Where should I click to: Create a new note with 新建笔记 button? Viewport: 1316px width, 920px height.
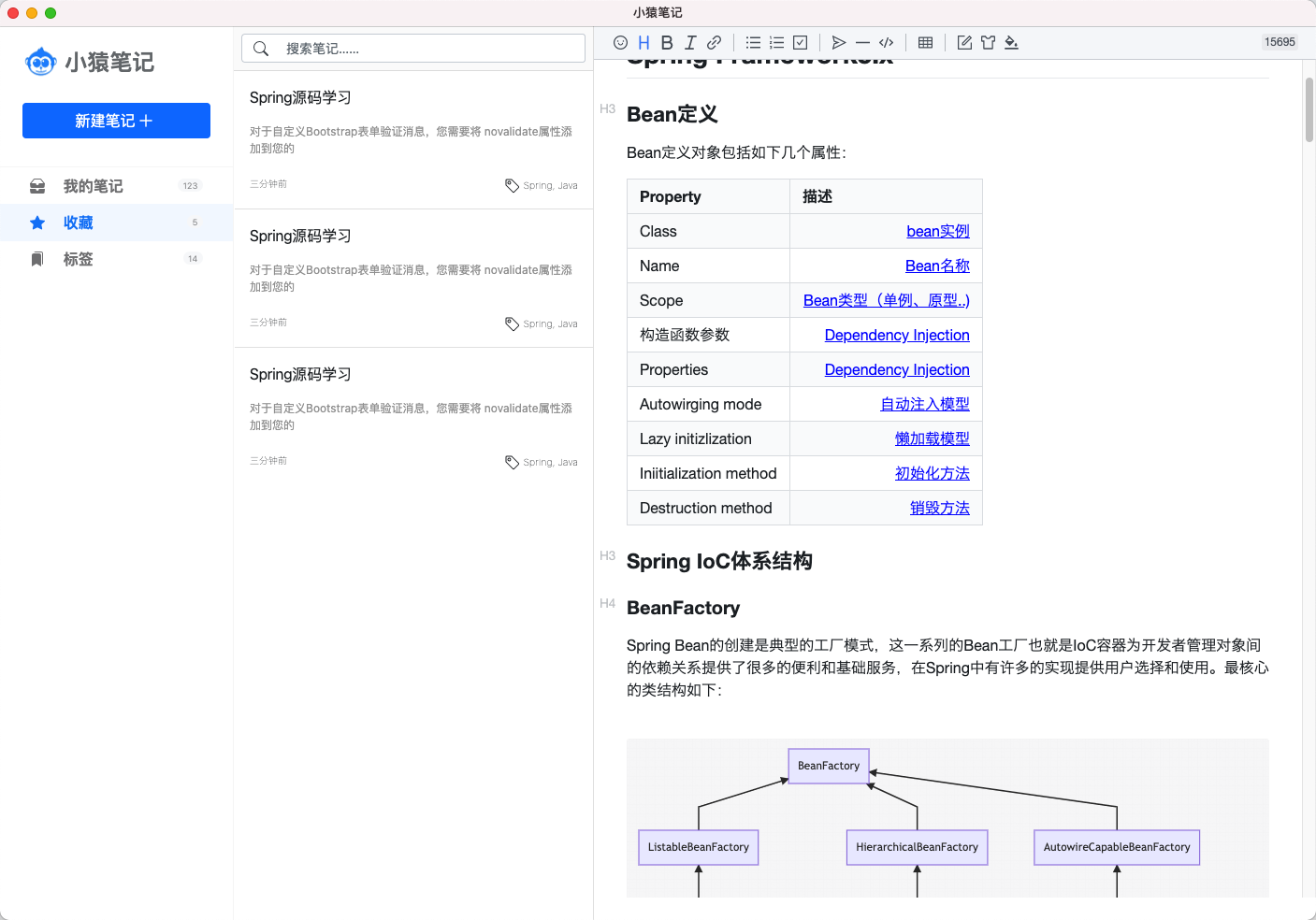click(116, 121)
